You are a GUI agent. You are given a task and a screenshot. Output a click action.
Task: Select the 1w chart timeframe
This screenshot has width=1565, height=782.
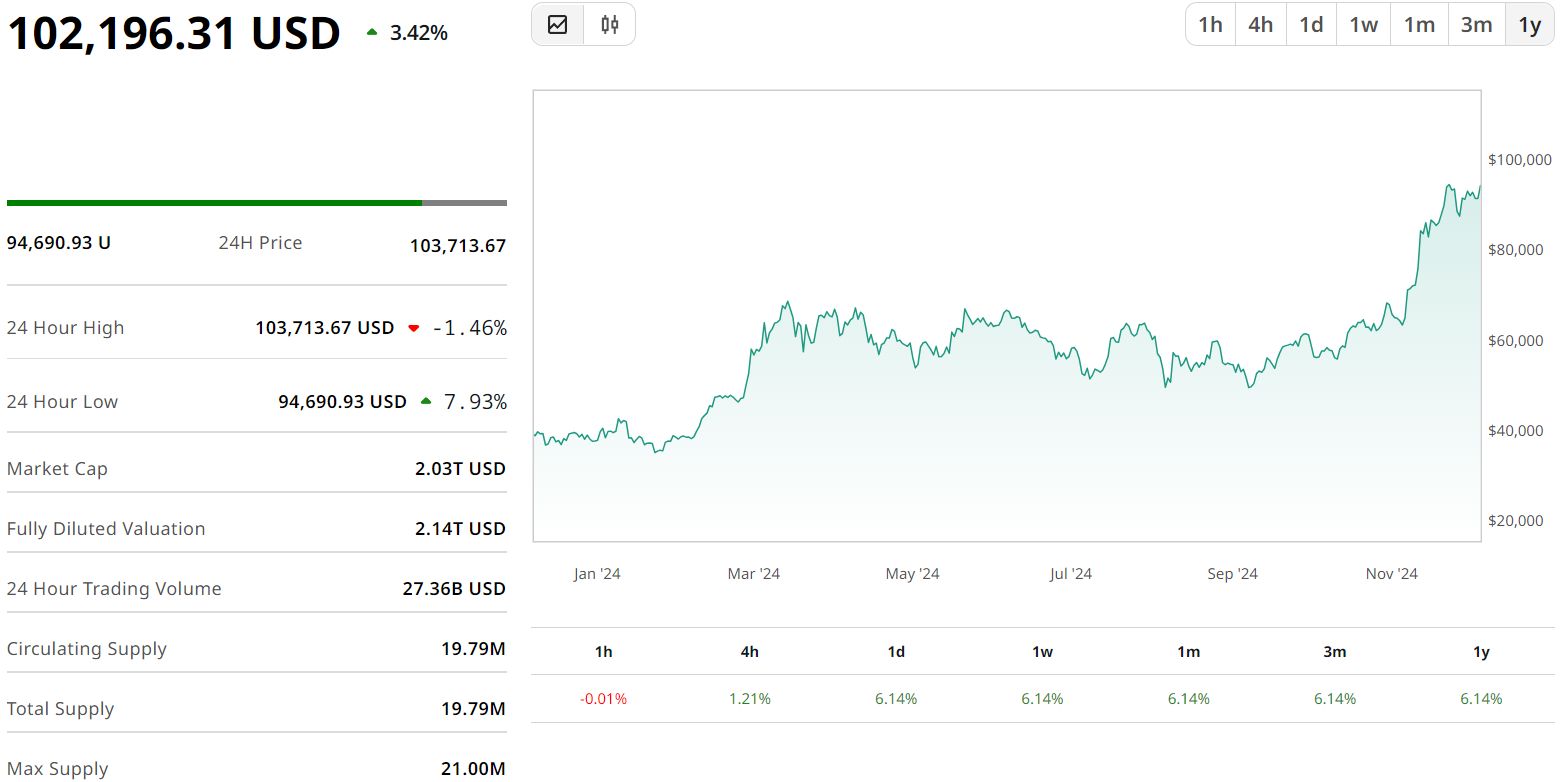pos(1363,25)
